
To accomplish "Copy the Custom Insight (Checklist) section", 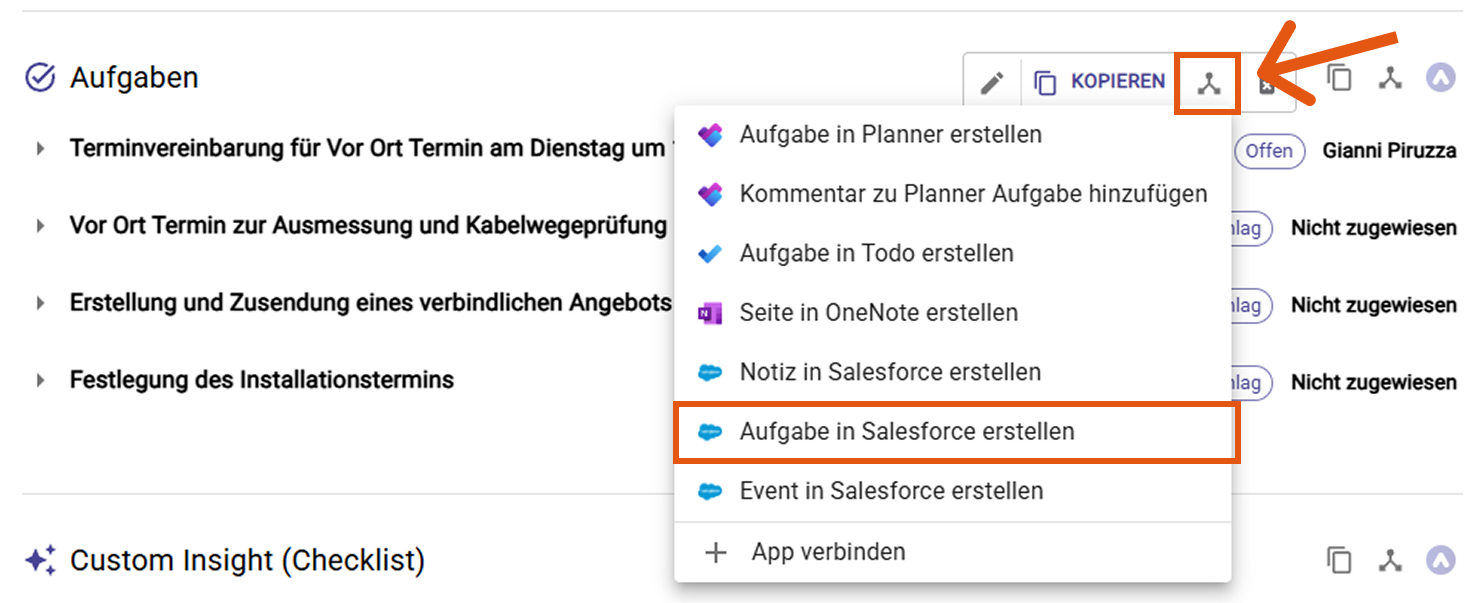I will coord(1339,560).
